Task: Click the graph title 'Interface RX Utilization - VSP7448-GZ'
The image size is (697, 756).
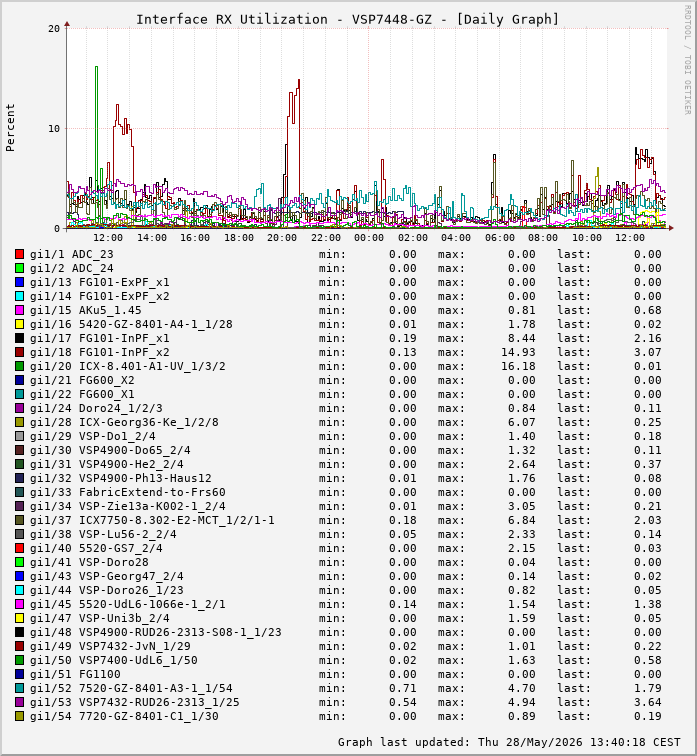Action: 284,19
